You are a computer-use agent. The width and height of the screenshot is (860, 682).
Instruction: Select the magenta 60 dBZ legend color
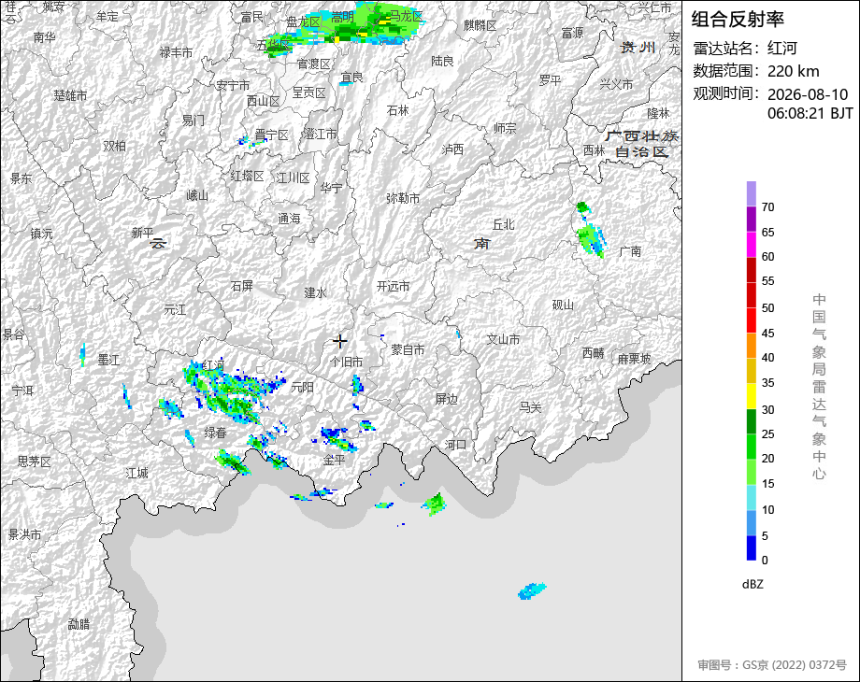point(751,244)
